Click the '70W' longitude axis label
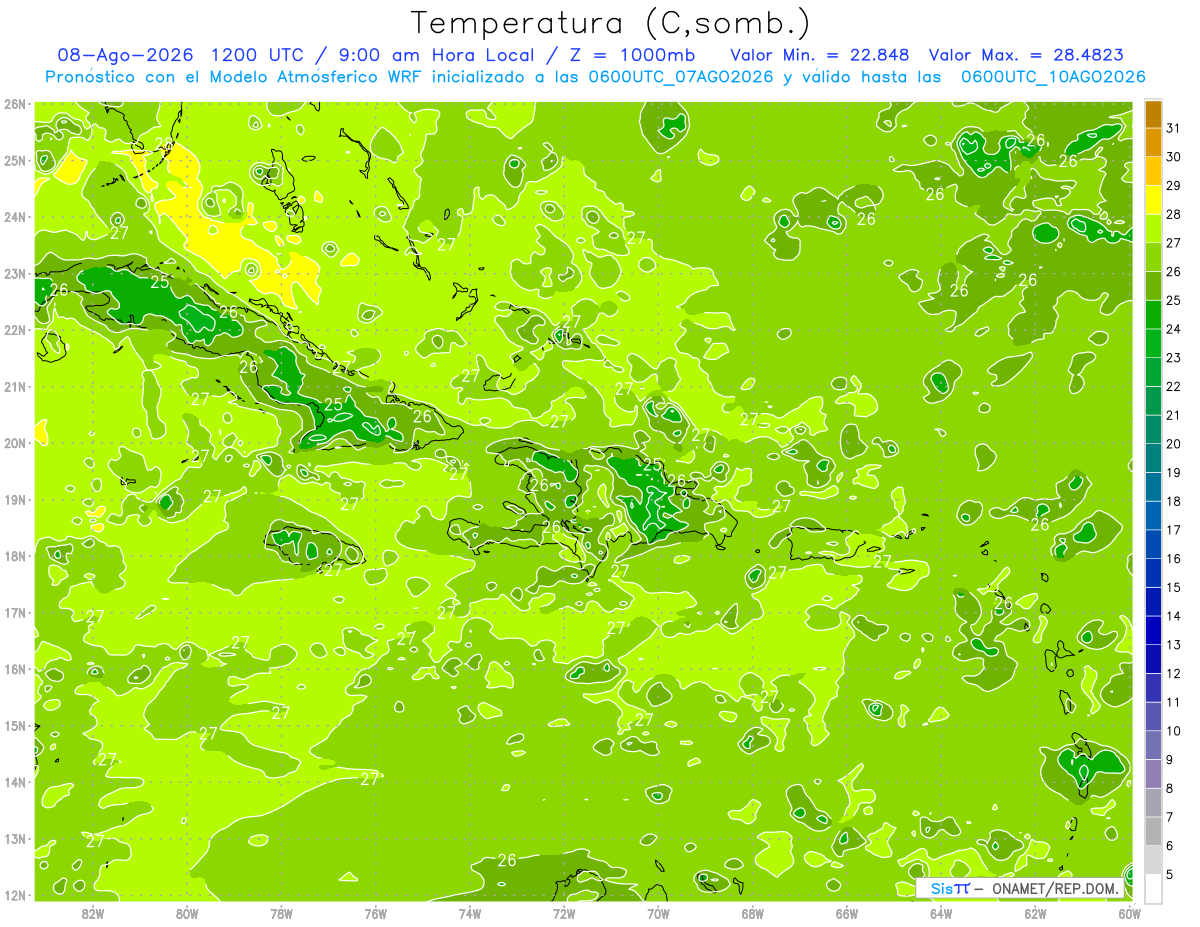Image resolution: width=1200 pixels, height=927 pixels. coord(658,914)
